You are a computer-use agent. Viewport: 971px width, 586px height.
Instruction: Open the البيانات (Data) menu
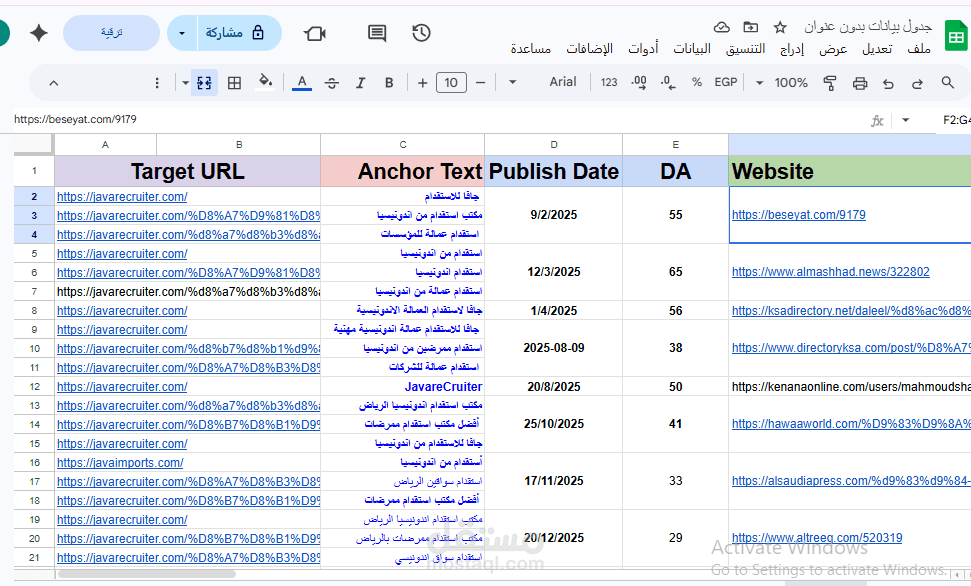tap(692, 48)
